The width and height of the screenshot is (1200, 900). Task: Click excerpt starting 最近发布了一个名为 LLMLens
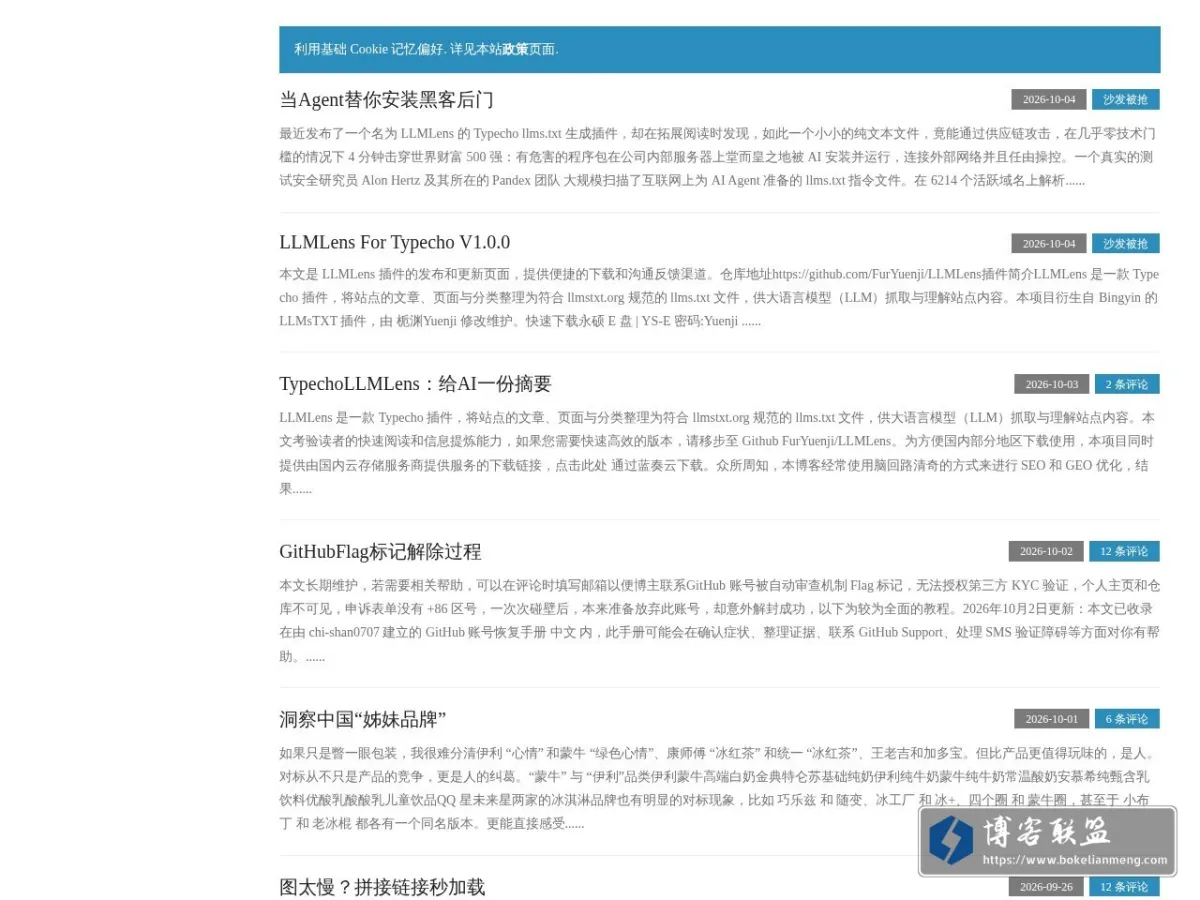click(718, 157)
